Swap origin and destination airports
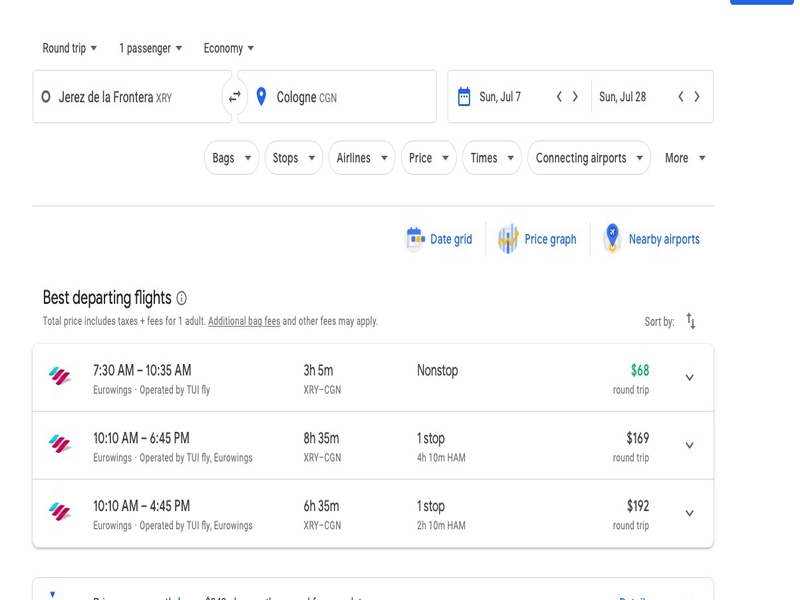Viewport: 800px width, 600px height. pyautogui.click(x=235, y=96)
